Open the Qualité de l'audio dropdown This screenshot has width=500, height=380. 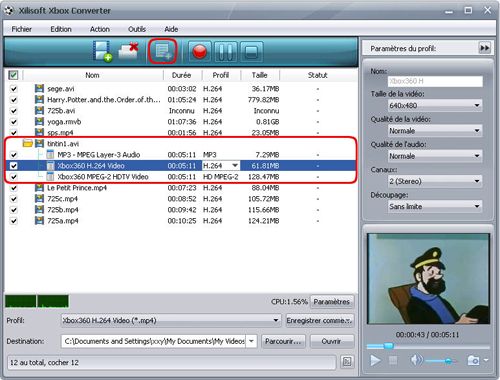coord(435,156)
